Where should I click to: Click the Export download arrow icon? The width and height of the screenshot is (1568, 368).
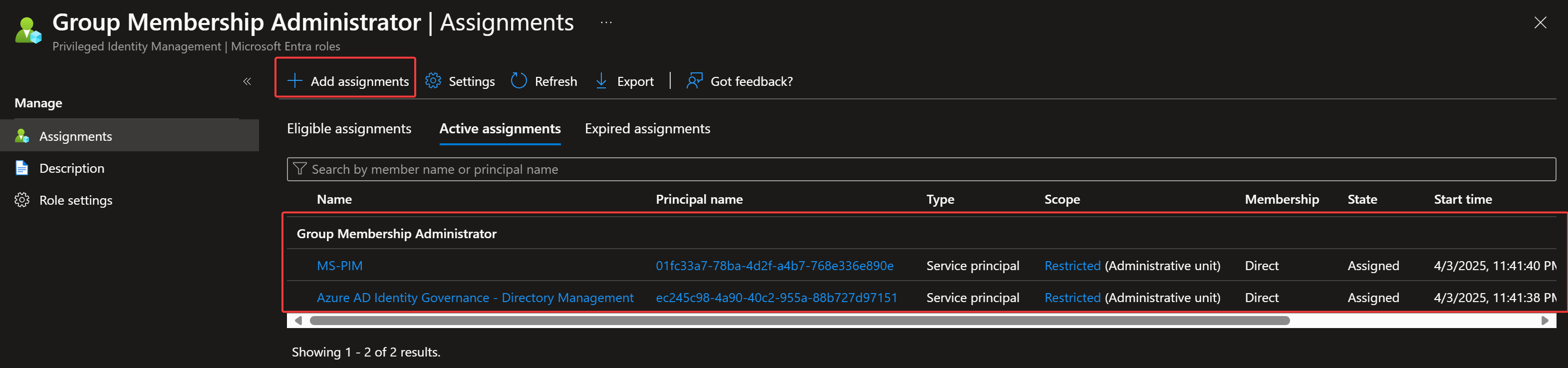point(601,81)
